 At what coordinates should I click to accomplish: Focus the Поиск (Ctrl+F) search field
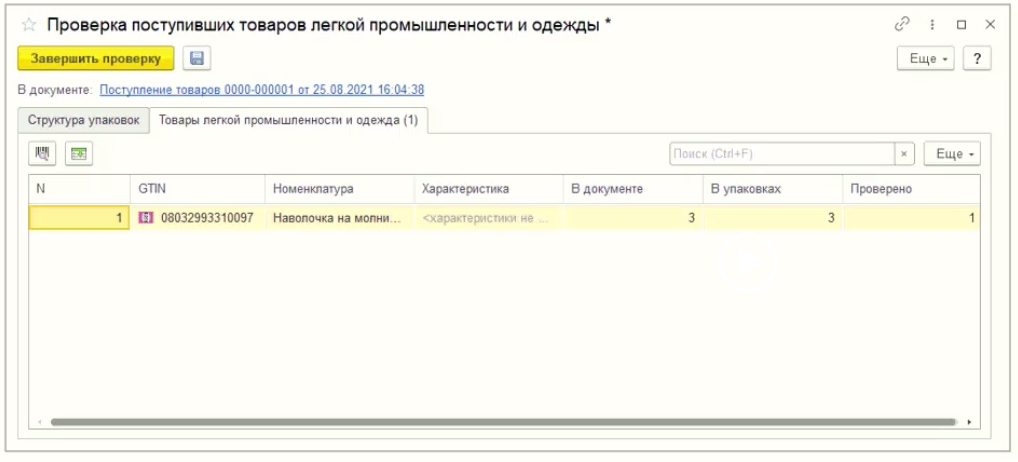780,154
